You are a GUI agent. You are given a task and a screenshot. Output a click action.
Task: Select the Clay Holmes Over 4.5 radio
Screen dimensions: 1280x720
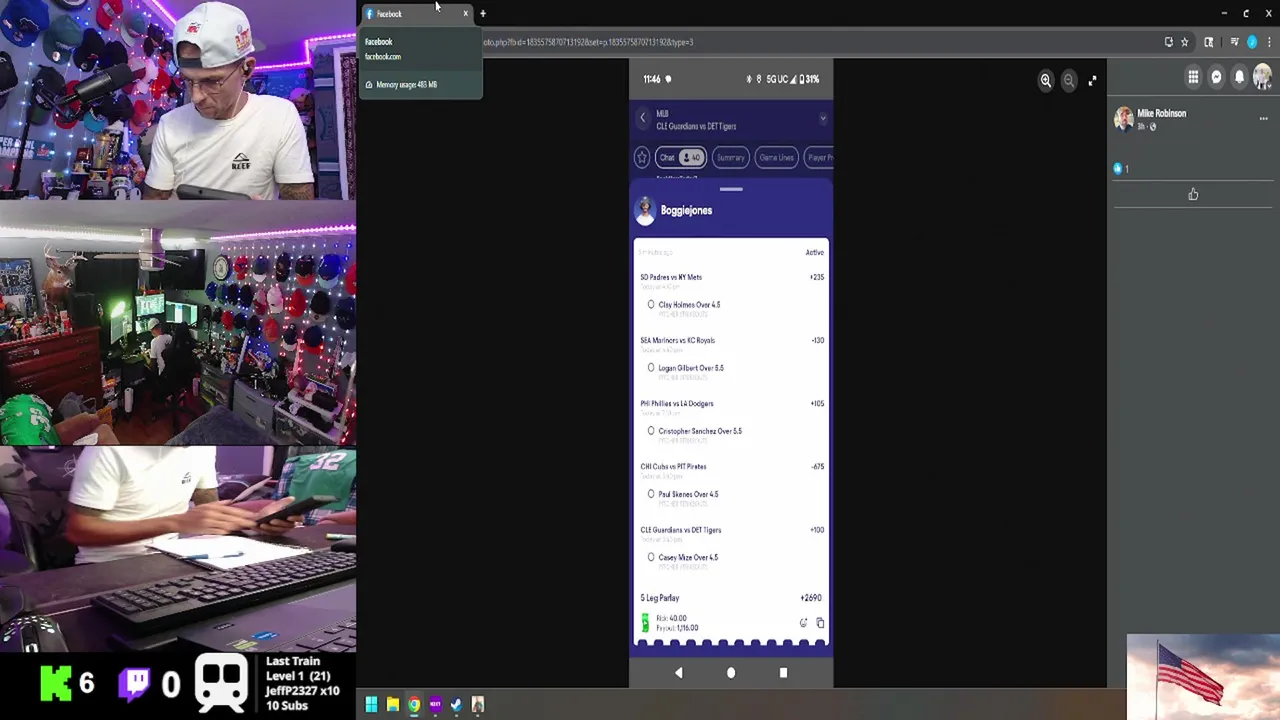(x=651, y=305)
